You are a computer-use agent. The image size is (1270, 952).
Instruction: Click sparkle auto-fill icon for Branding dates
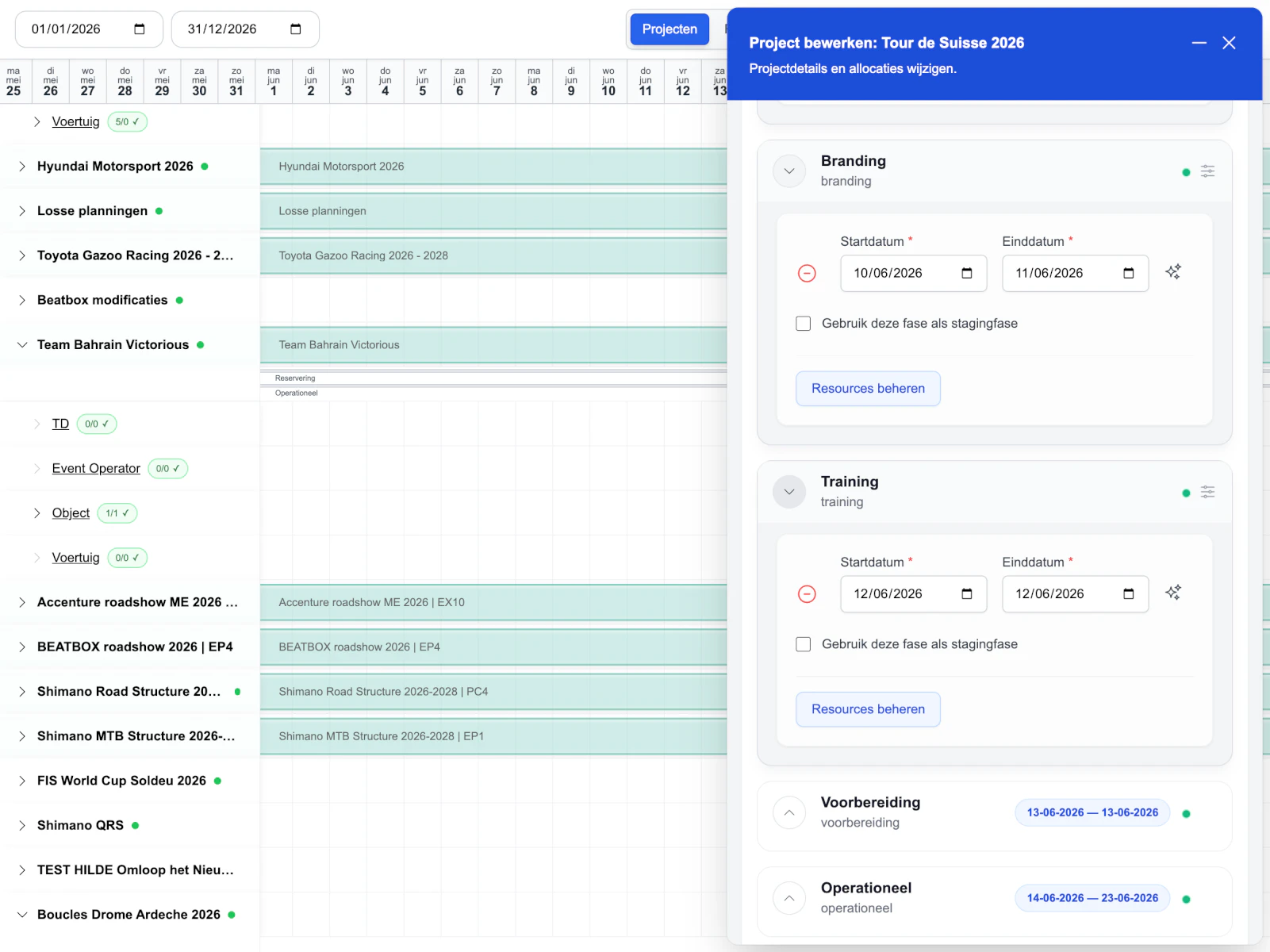coord(1173,272)
